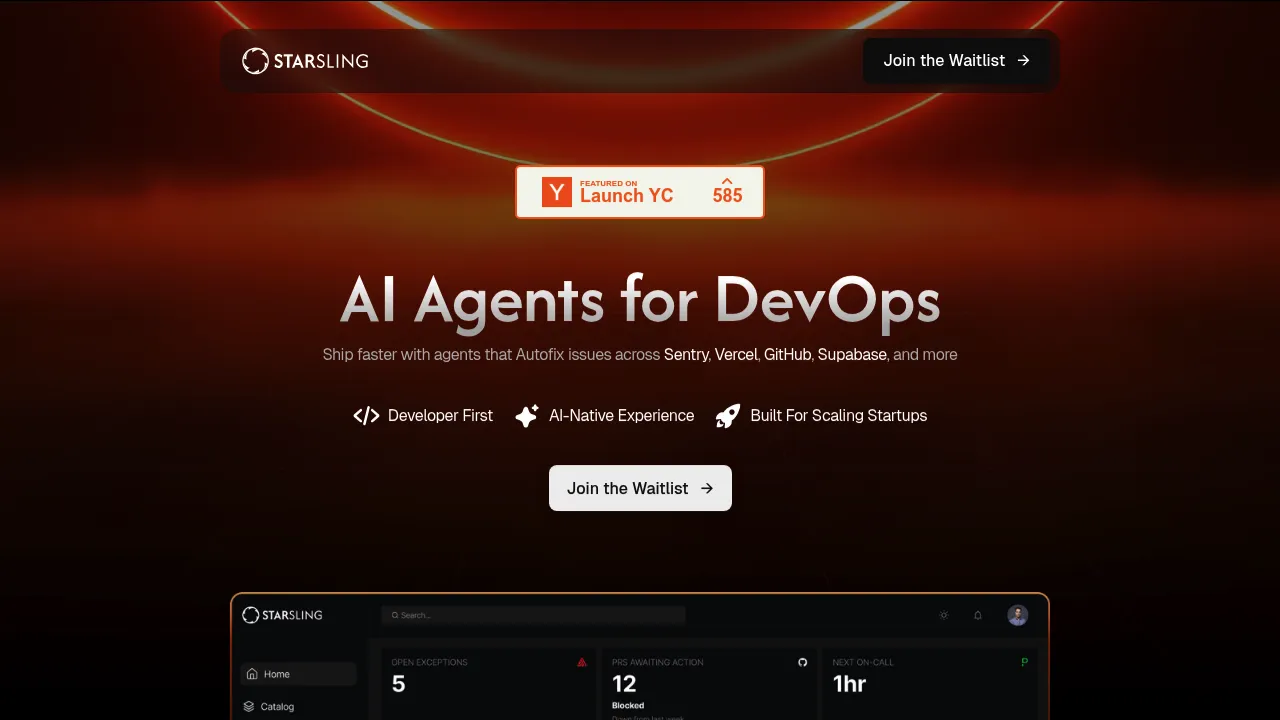
Task: Click the Built For Scaling Startups label
Action: point(839,416)
